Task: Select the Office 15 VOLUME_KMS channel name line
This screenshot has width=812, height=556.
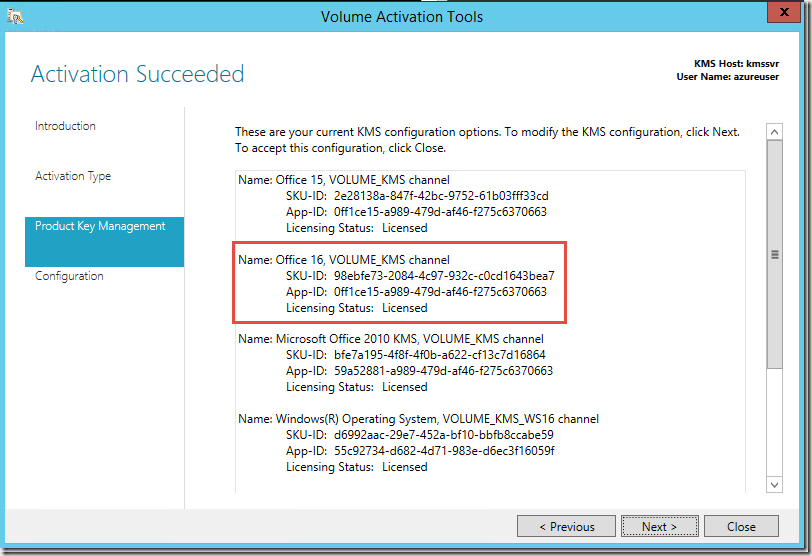Action: coord(344,180)
